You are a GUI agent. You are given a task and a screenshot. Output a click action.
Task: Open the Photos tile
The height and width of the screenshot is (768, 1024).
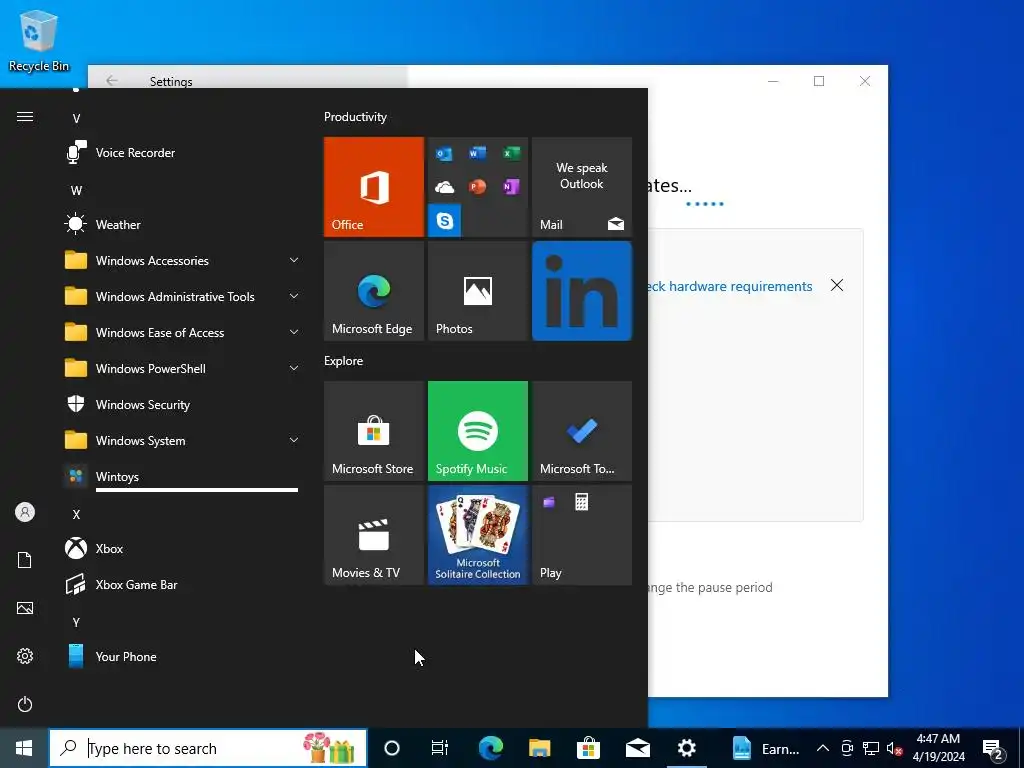477,291
